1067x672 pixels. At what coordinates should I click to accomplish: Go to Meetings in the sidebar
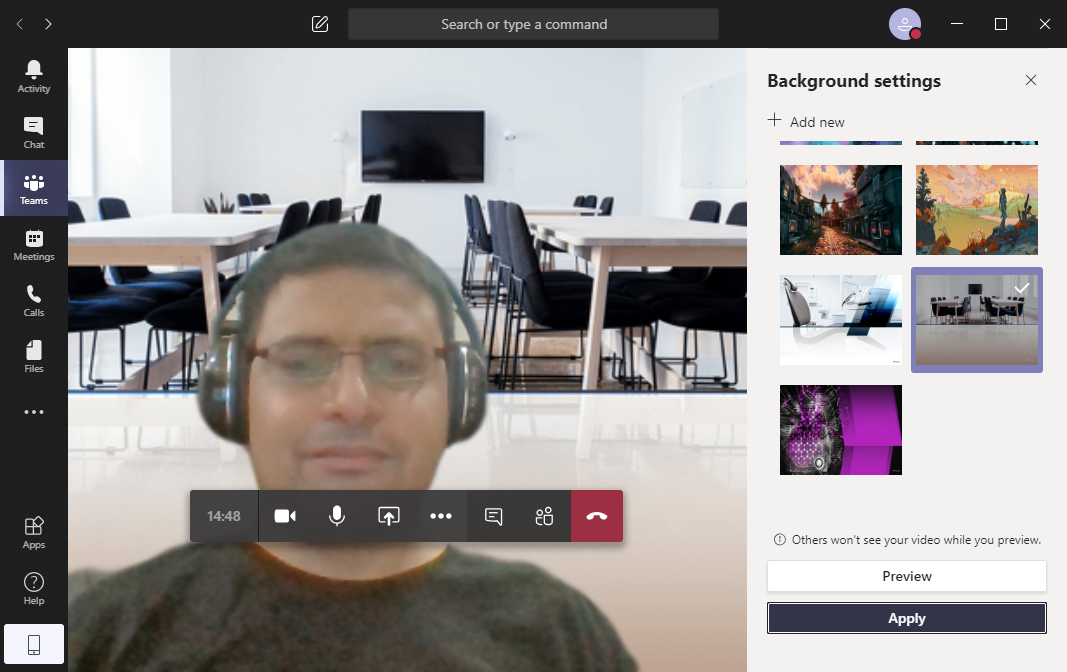[34, 245]
